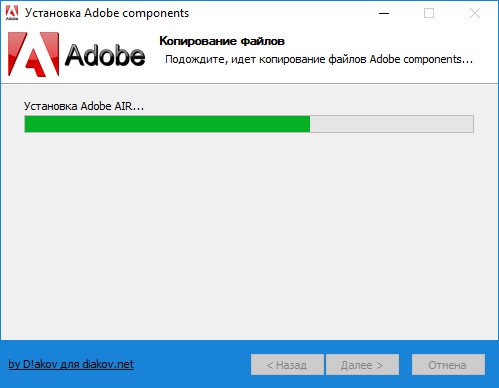Image resolution: width=499 pixels, height=388 pixels.
Task: Click the Adobe icon in title bar
Action: [12, 13]
